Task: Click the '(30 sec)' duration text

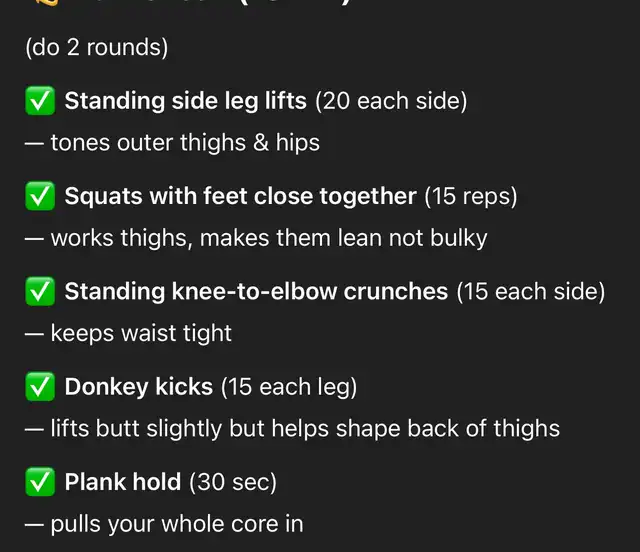Action: pyautogui.click(x=233, y=482)
